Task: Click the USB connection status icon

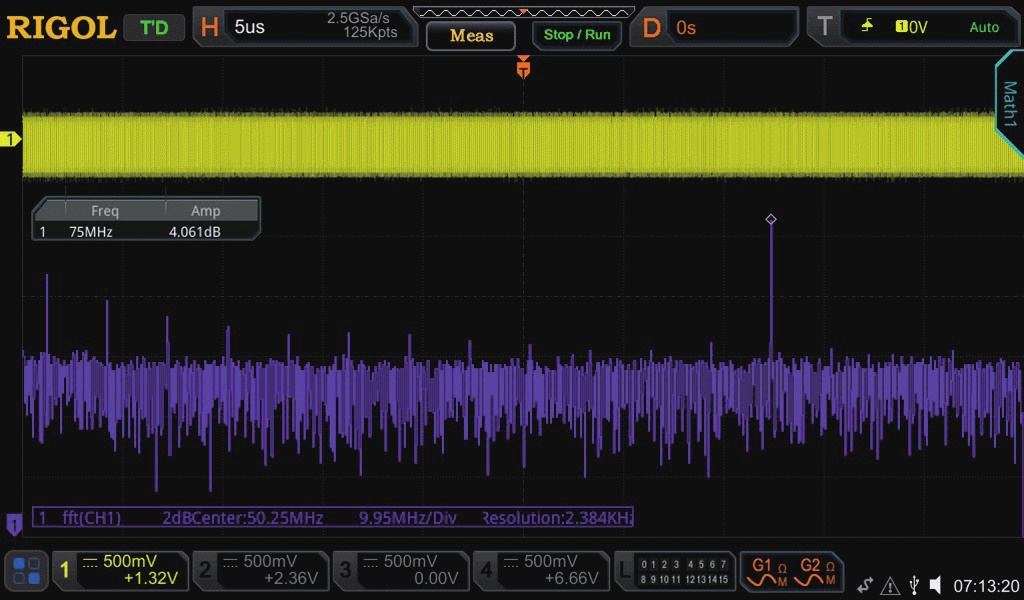Action: coord(914,585)
